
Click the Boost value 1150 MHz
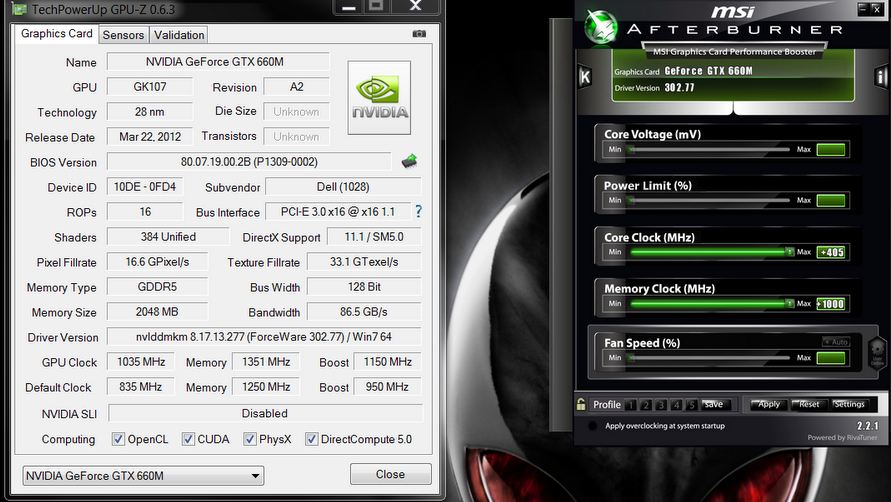pyautogui.click(x=388, y=362)
